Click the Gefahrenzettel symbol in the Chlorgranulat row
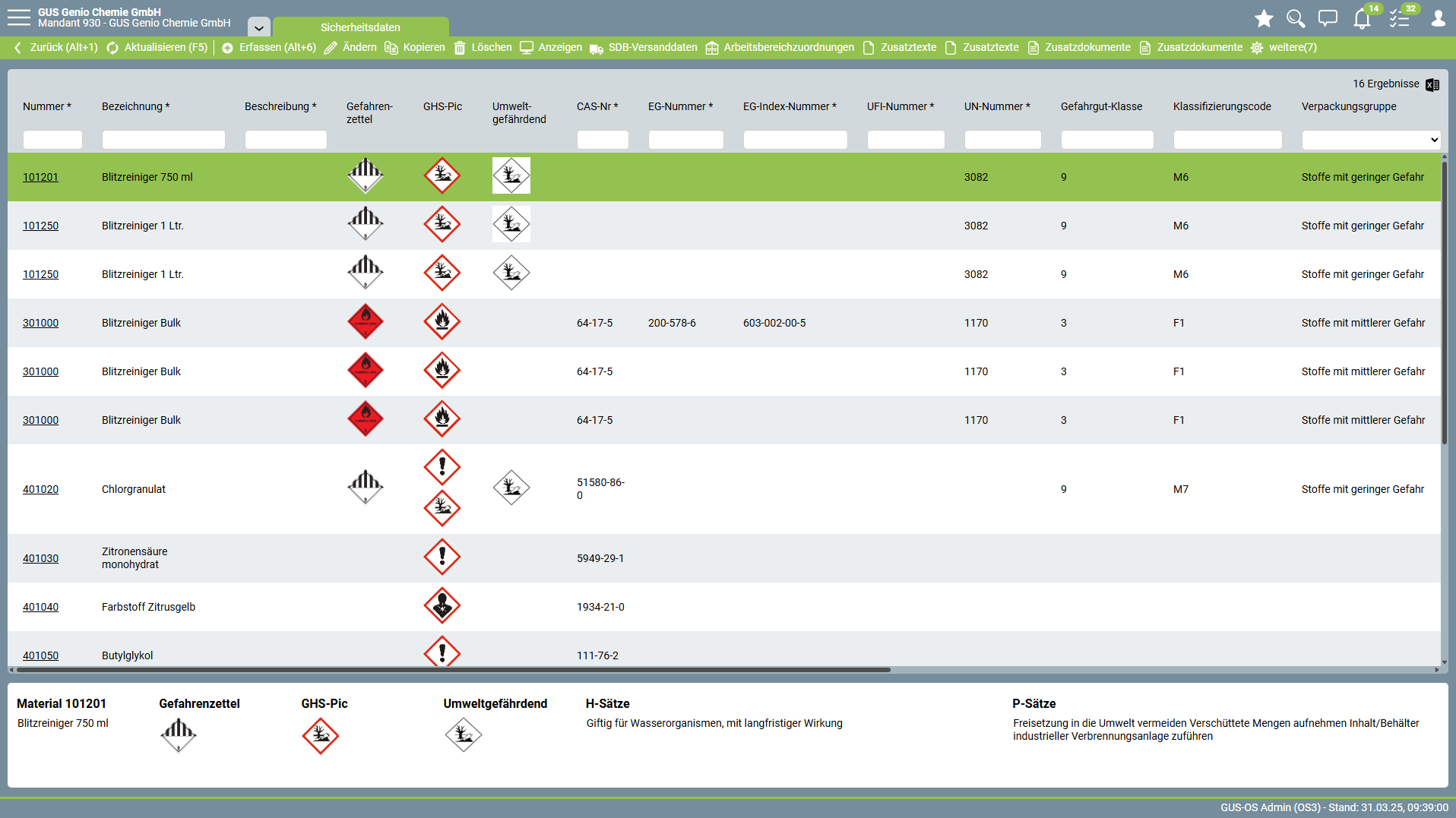The height and width of the screenshot is (818, 1456). tap(366, 488)
